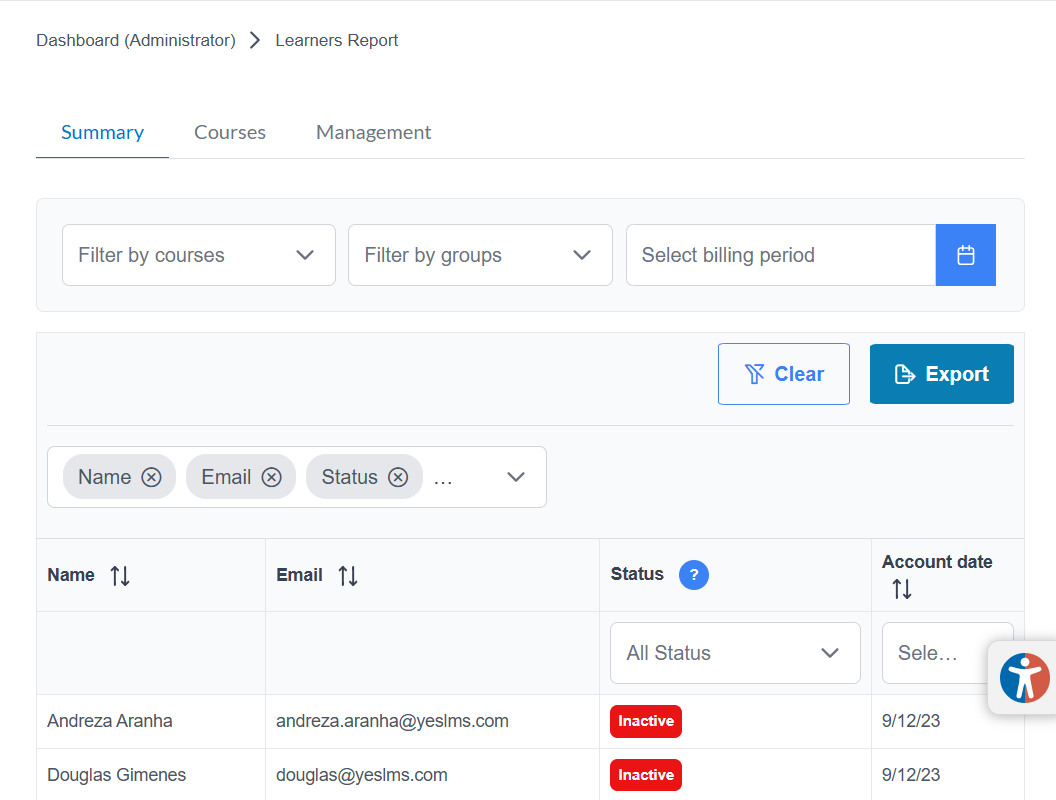Image resolution: width=1056 pixels, height=800 pixels.
Task: Click the Export button
Action: coord(941,374)
